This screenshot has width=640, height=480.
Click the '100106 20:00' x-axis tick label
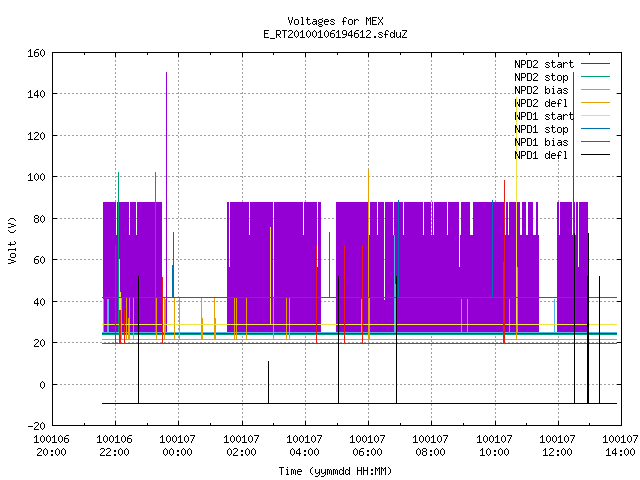point(51,446)
